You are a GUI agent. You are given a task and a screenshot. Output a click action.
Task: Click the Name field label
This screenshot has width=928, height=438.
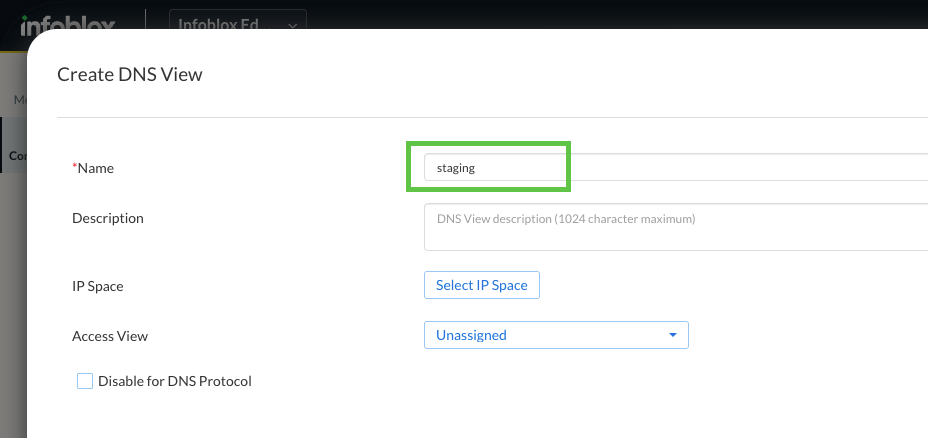click(96, 168)
